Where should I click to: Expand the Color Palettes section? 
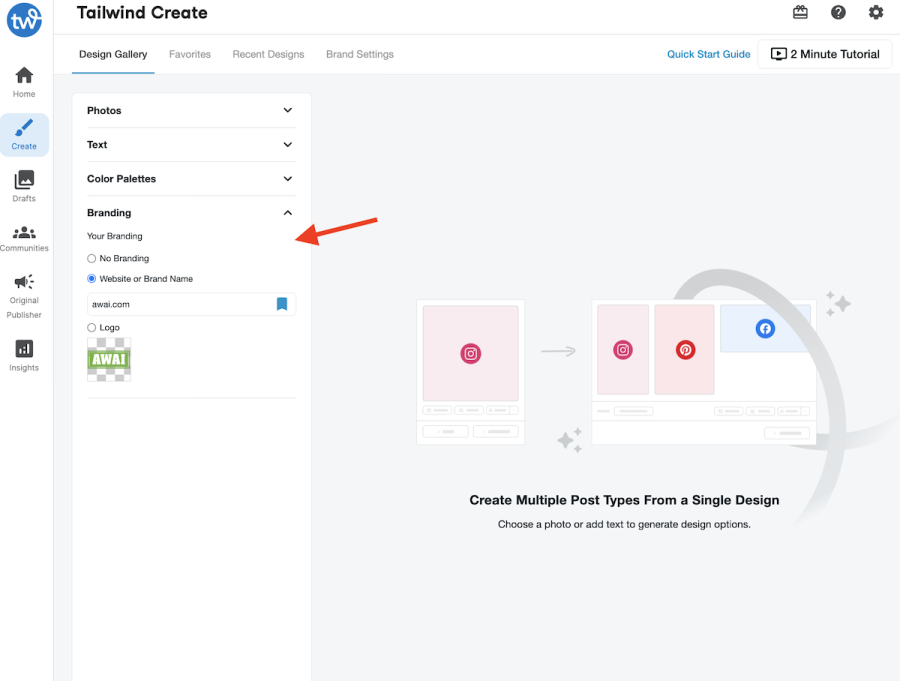pos(191,179)
